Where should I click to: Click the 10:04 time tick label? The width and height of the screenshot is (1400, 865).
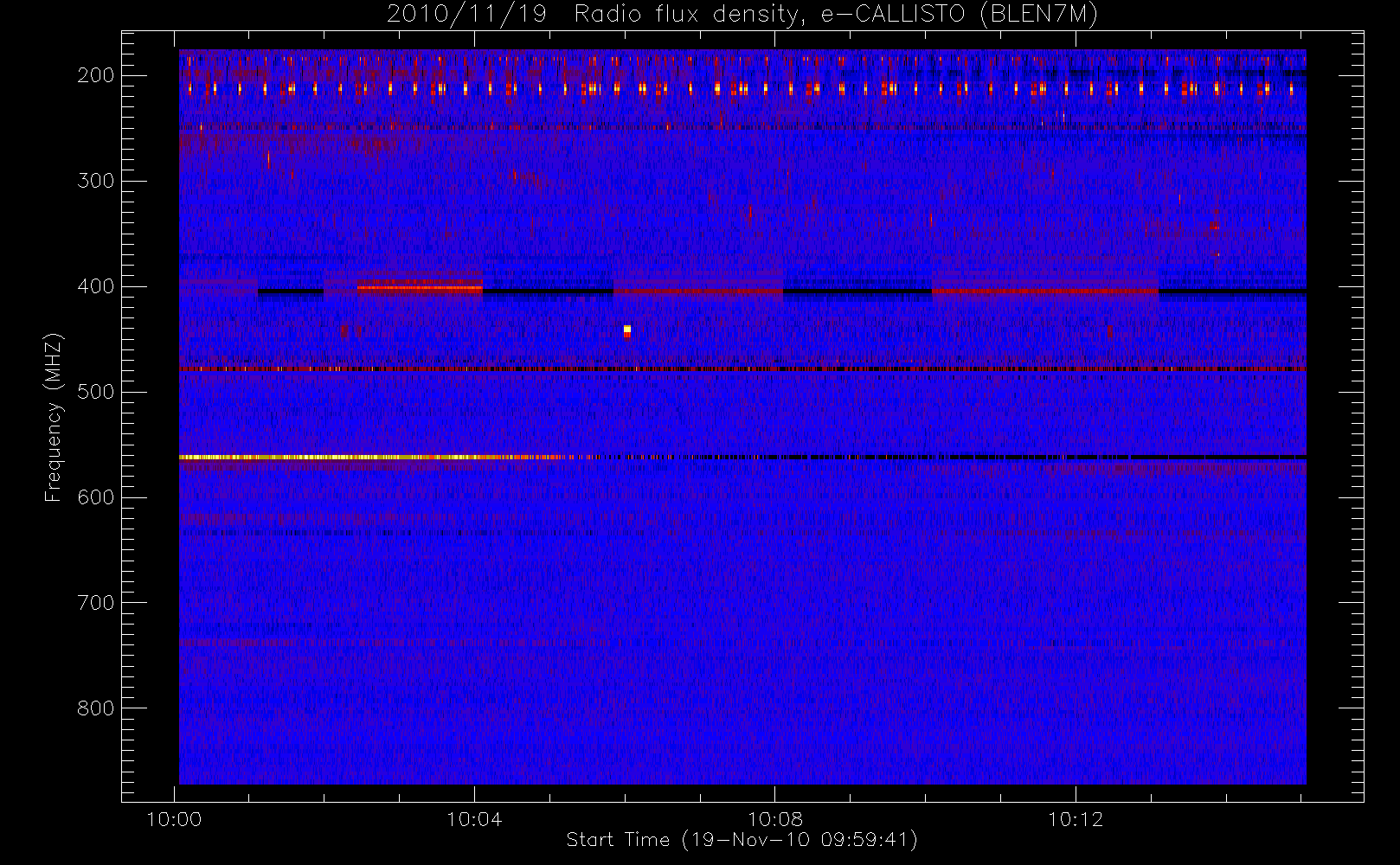click(x=474, y=819)
